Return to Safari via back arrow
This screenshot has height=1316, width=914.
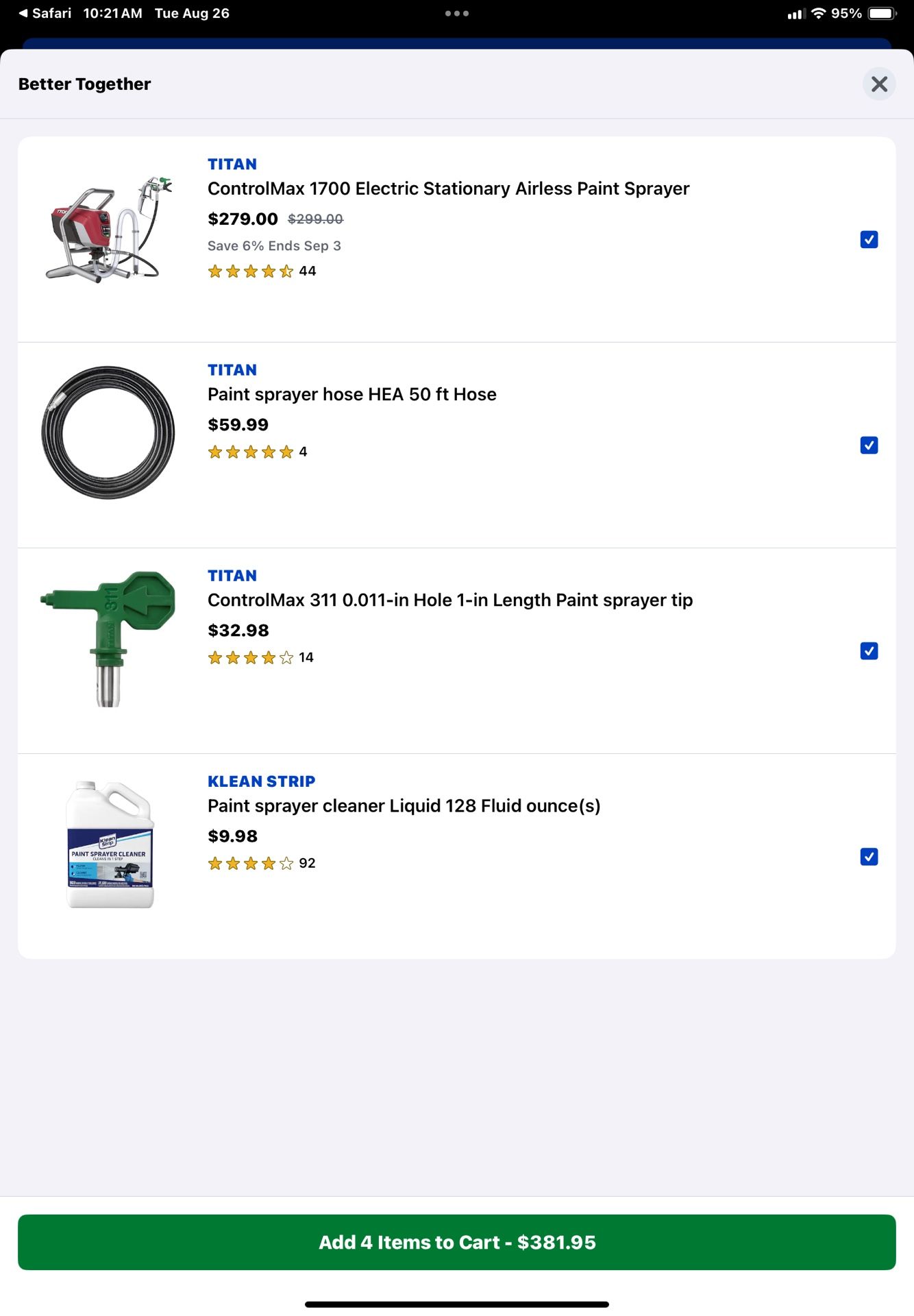45,13
